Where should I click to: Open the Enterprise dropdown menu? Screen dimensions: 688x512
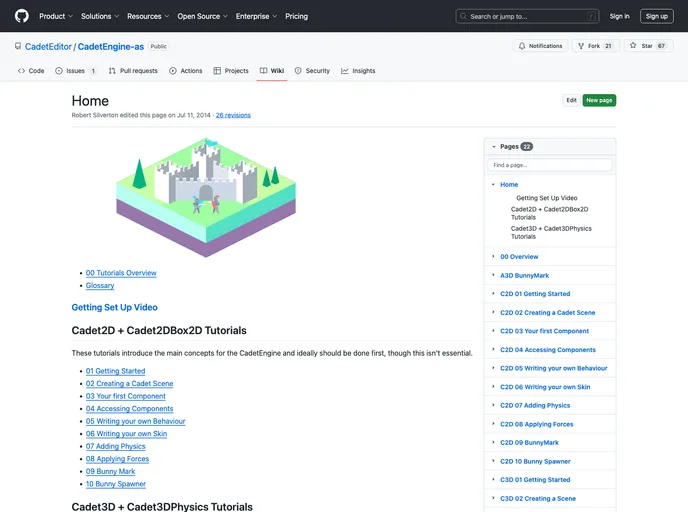[x=257, y=16]
